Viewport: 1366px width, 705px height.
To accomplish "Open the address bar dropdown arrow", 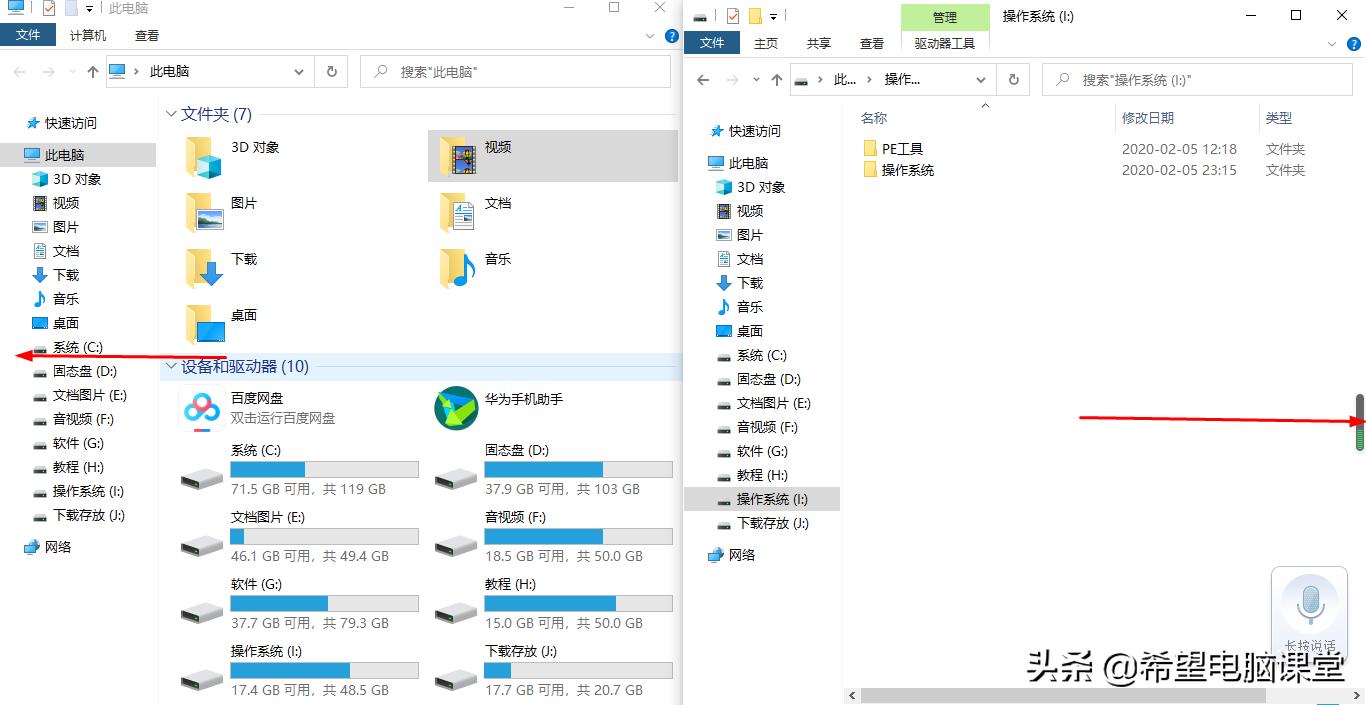I will [x=297, y=71].
